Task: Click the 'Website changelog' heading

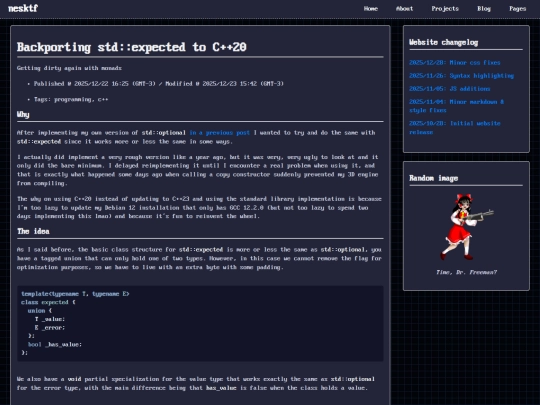Action: [444, 42]
